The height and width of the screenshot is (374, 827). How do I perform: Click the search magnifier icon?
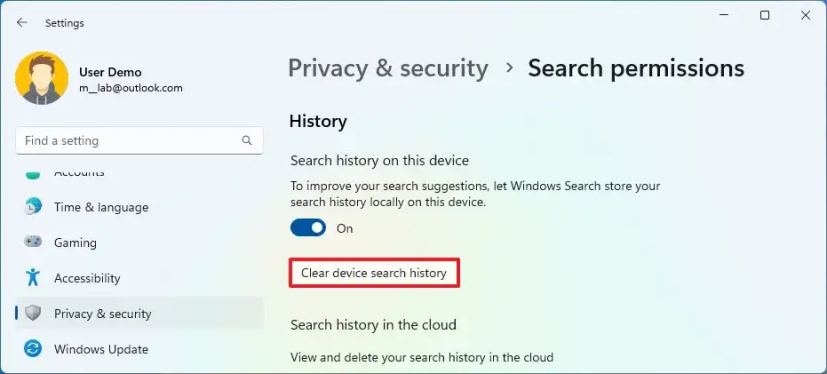click(246, 140)
